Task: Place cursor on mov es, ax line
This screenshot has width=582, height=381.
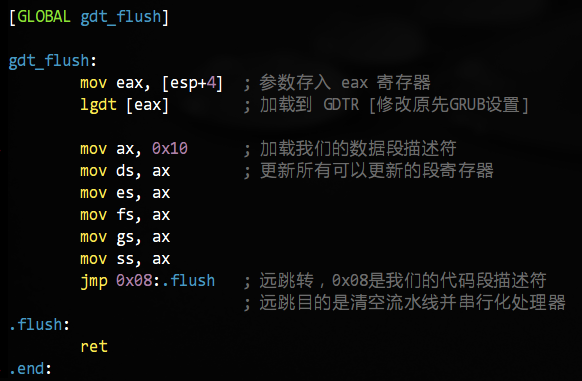Action: pos(125,193)
